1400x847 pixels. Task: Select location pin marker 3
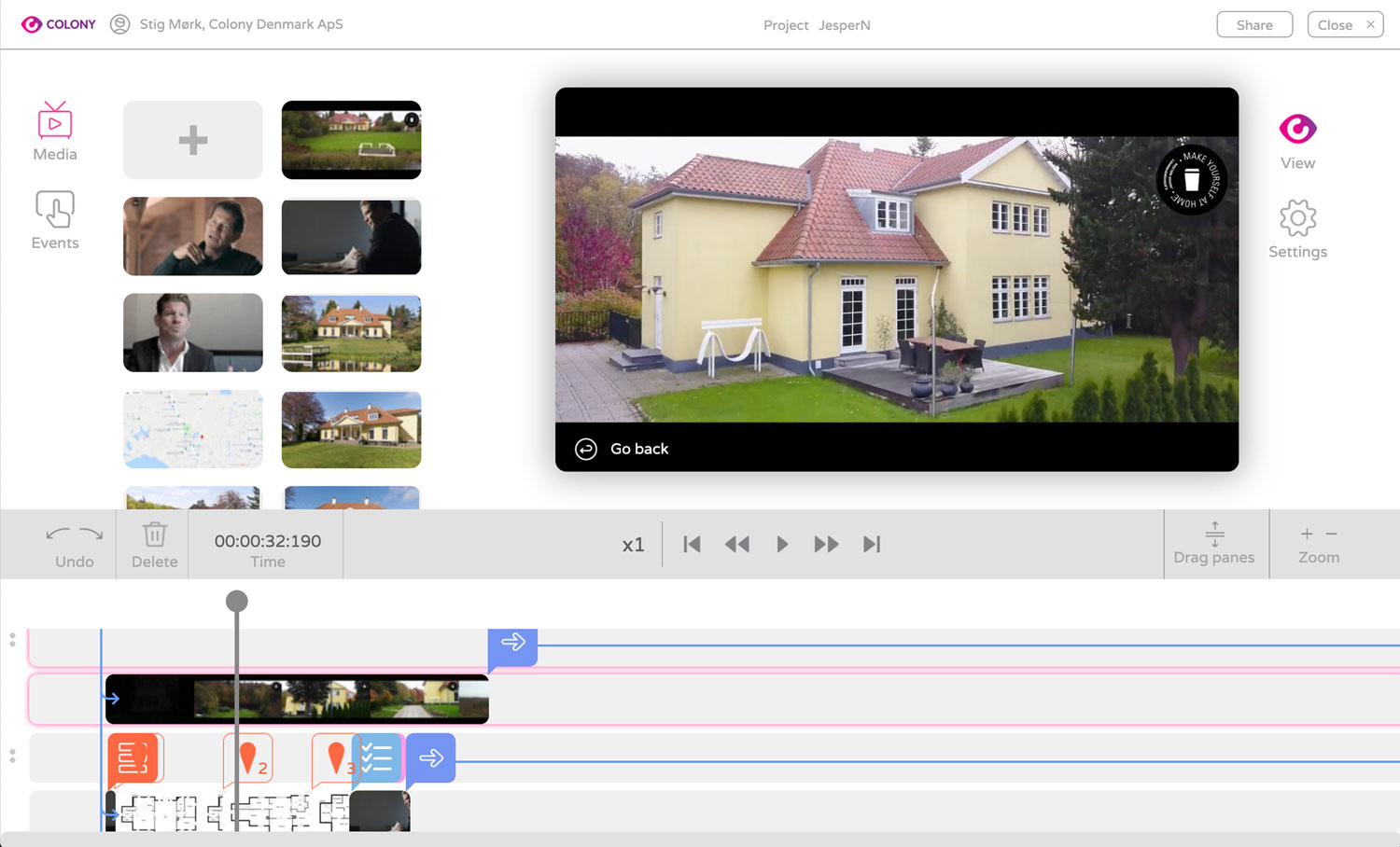334,758
